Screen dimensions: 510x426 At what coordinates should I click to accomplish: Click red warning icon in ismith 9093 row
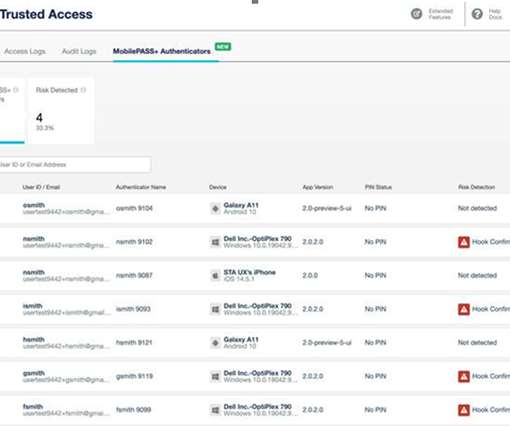coord(464,309)
